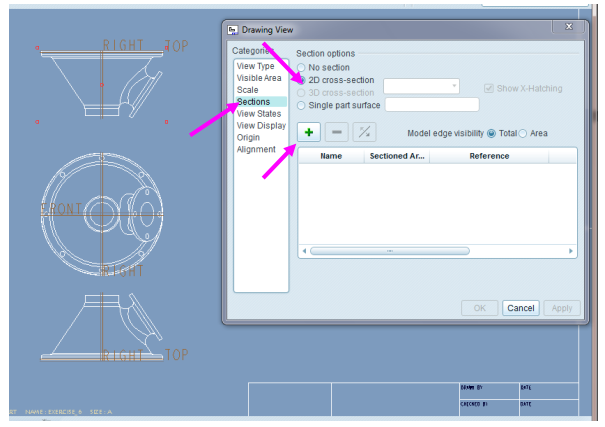605x427 pixels.
Task: Select Visible Area category
Action: coord(259,78)
